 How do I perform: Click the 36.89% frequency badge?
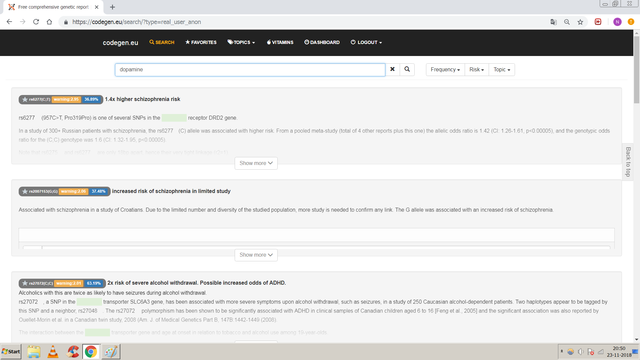tap(91, 99)
